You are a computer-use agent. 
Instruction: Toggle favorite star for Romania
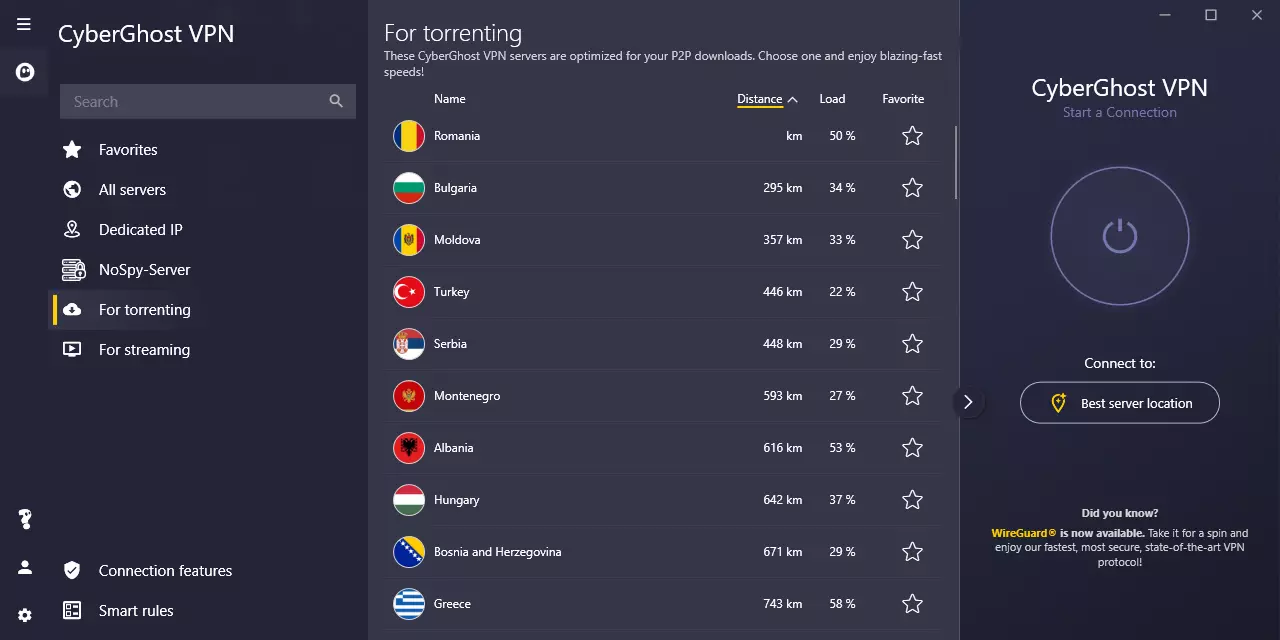tap(912, 136)
